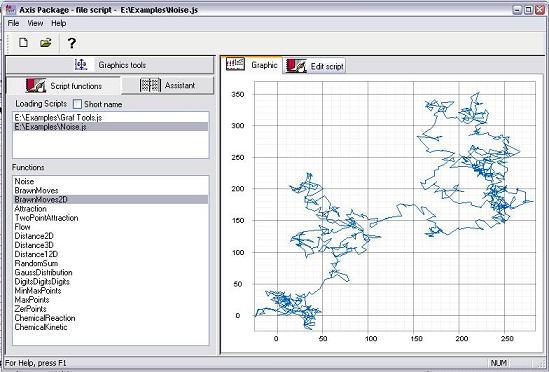Open the File menu

pyautogui.click(x=13, y=23)
